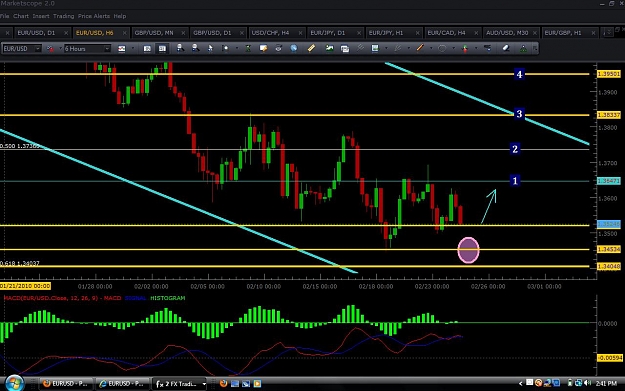Image resolution: width=625 pixels, height=391 pixels.
Task: Click the save chart disk icon
Action: pyautogui.click(x=375, y=48)
